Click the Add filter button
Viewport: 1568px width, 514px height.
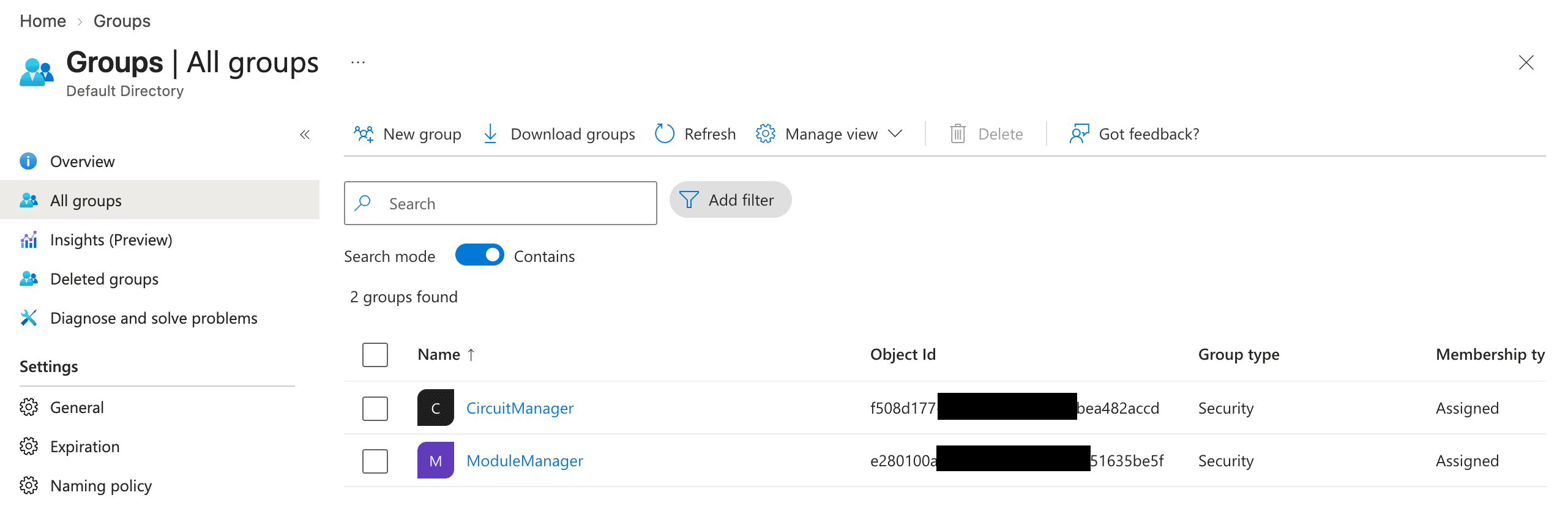[x=730, y=199]
